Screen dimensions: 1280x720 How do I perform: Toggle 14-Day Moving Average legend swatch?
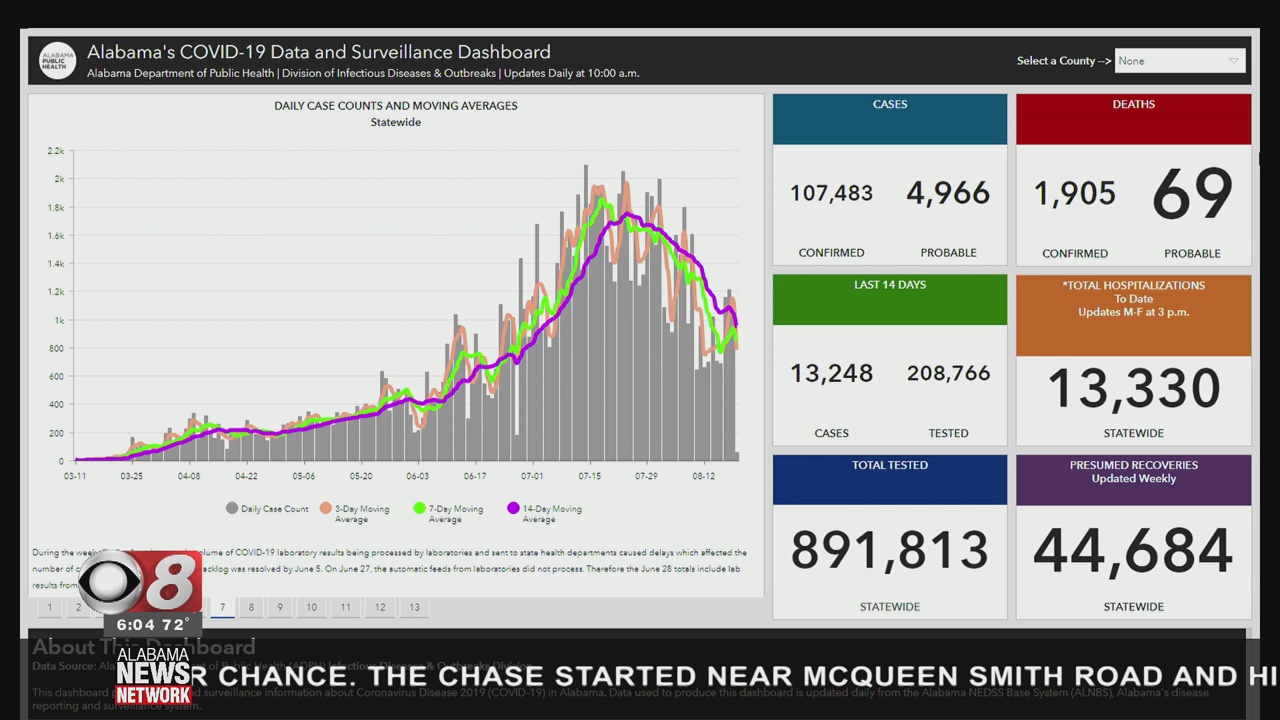(513, 508)
